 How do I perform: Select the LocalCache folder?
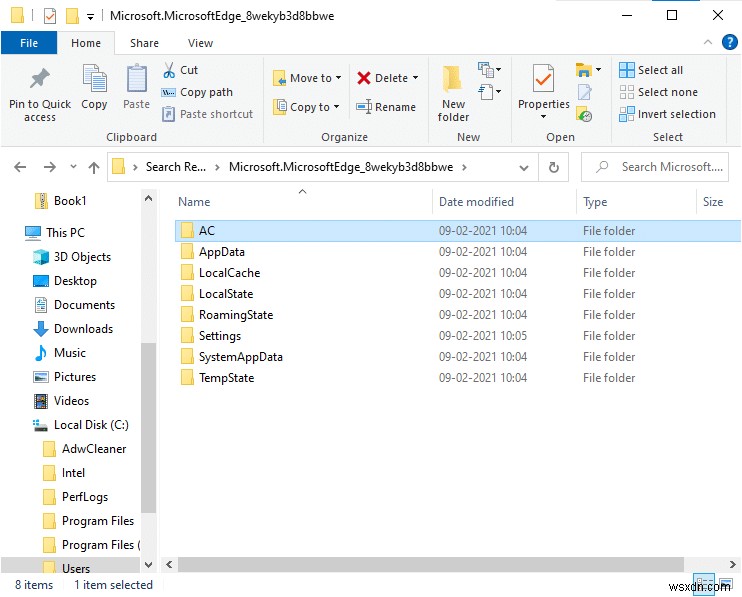[x=457, y=273]
